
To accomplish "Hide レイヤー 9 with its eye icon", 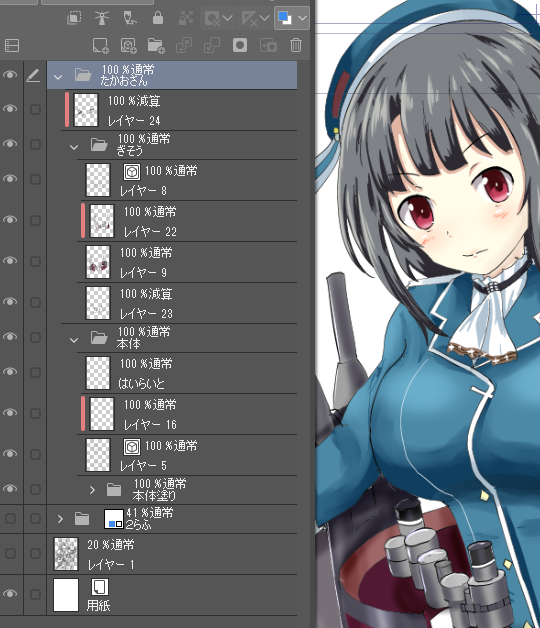I will click(x=10, y=261).
